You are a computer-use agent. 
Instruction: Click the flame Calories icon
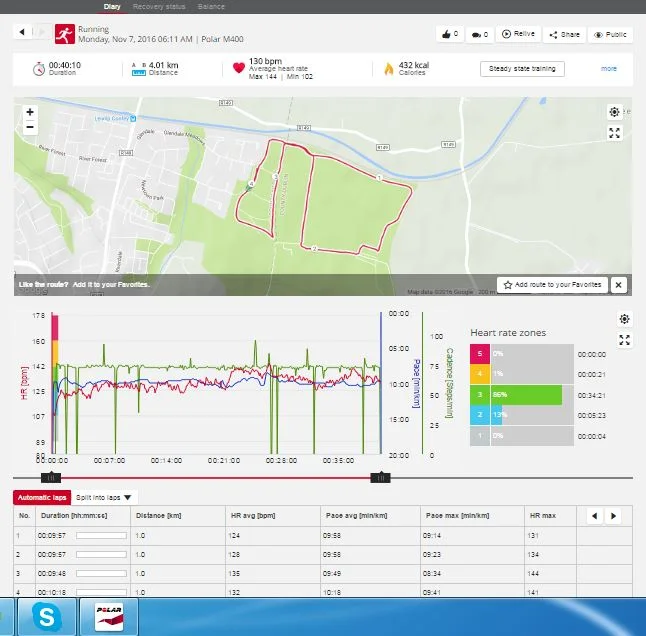(389, 68)
